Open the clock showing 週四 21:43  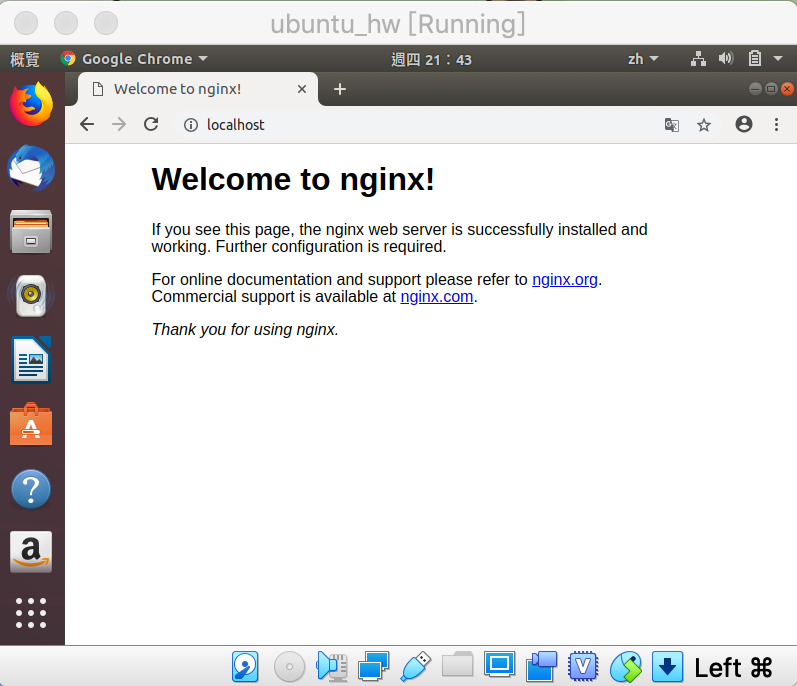(431, 59)
